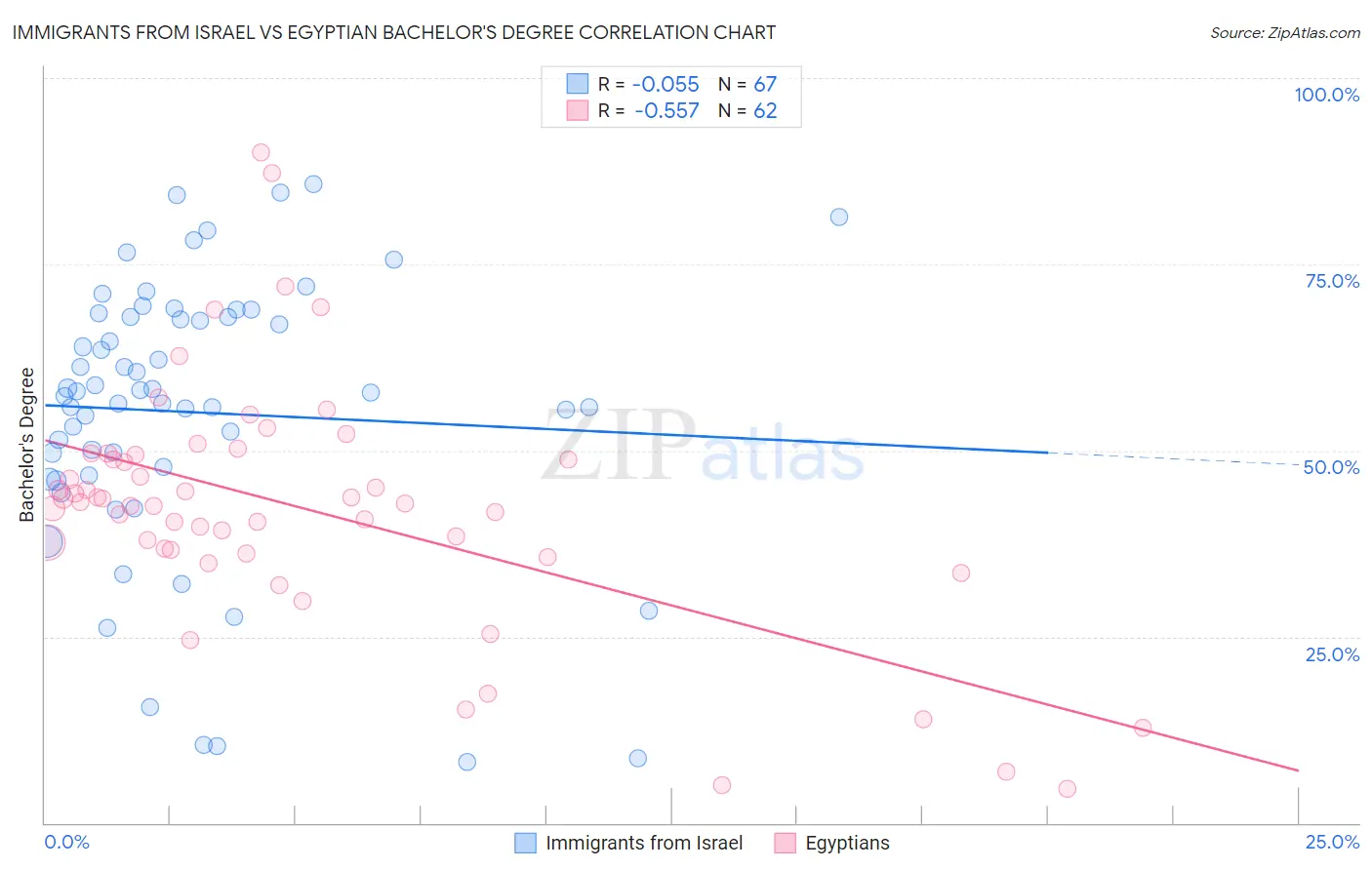
Task: Click the pink Egyptians legend swatch
Action: (x=785, y=843)
